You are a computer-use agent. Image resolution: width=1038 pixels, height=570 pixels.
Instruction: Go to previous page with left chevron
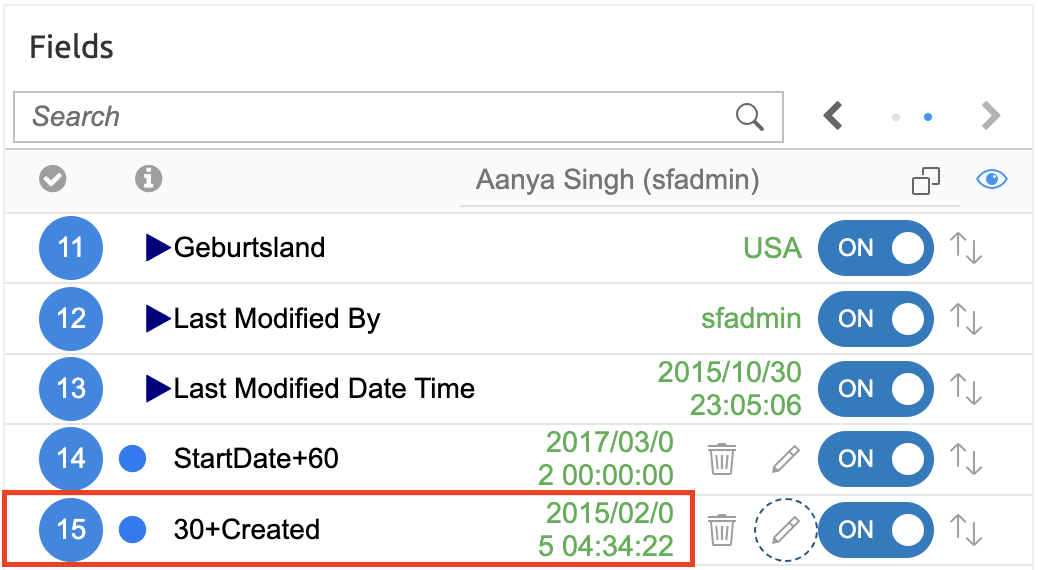tap(833, 117)
